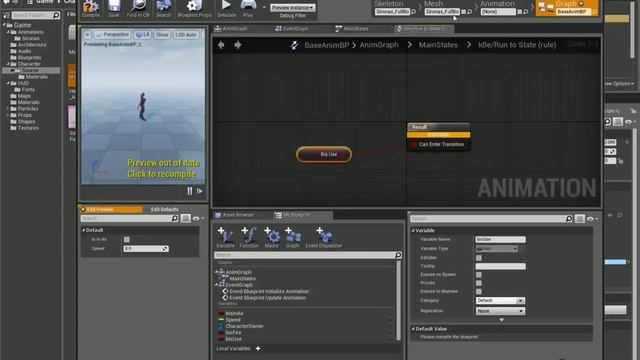Toggle property matrix in variable Details panel
This screenshot has width=640, height=360.
coord(580,219)
